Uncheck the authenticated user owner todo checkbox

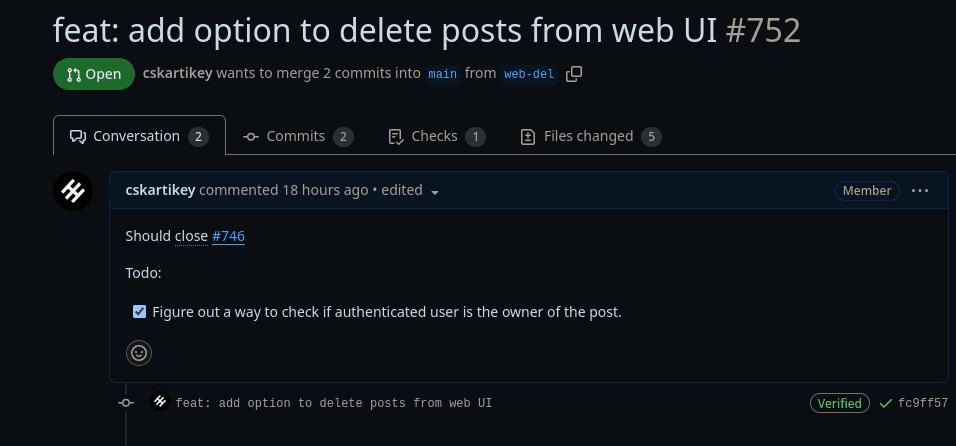click(x=140, y=312)
